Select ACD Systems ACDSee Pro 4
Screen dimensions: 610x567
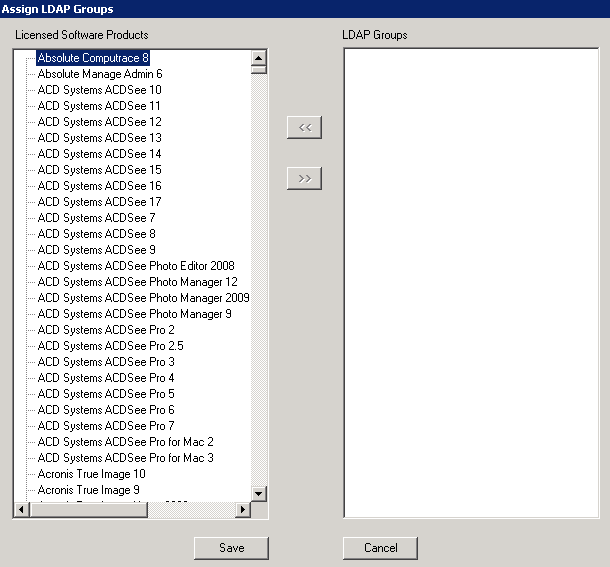106,377
